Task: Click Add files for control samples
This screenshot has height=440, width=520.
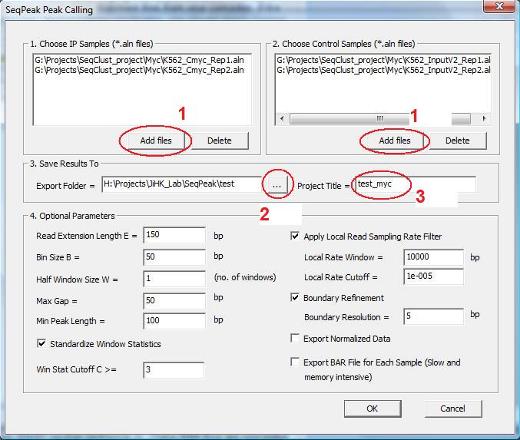Action: [395, 141]
